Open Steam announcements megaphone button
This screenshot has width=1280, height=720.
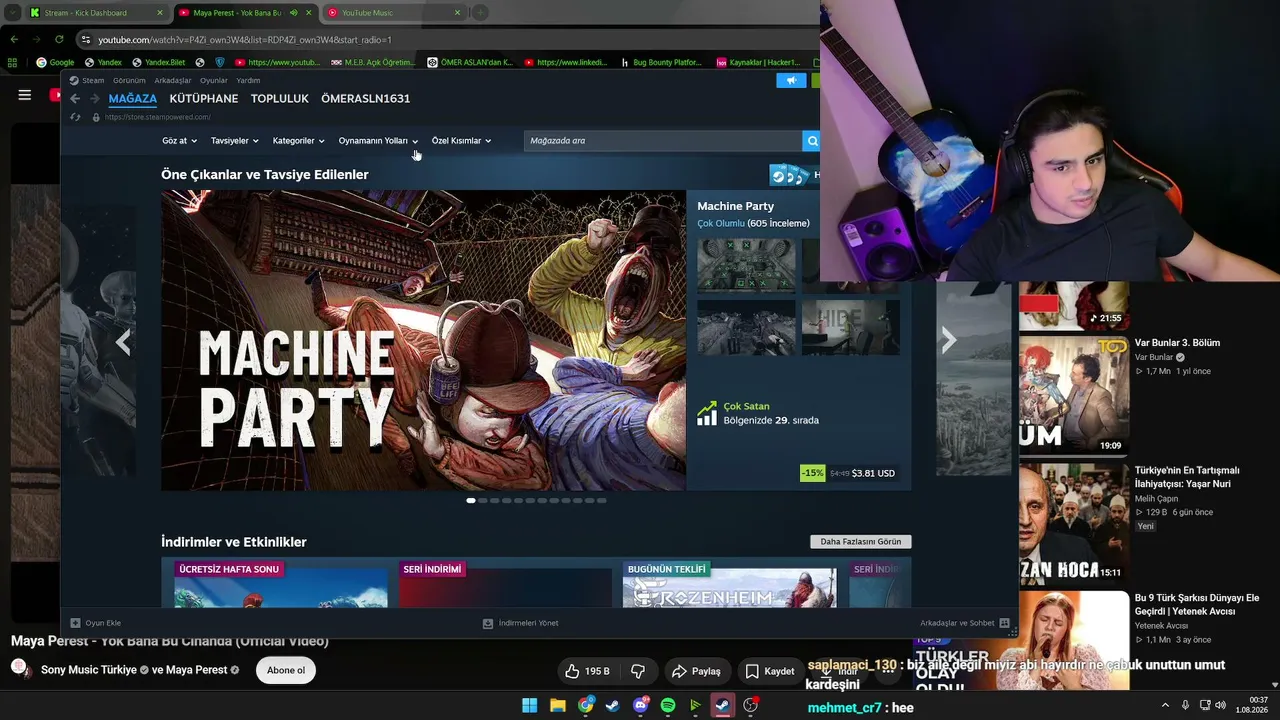click(x=791, y=80)
